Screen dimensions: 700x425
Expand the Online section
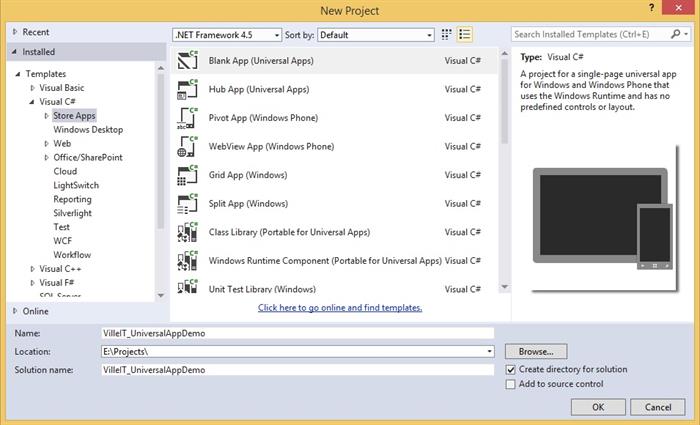click(x=15, y=311)
